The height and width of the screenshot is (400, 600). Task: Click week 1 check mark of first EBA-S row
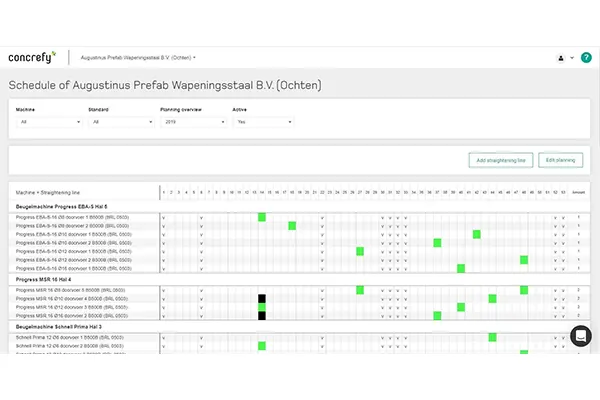pyautogui.click(x=163, y=217)
